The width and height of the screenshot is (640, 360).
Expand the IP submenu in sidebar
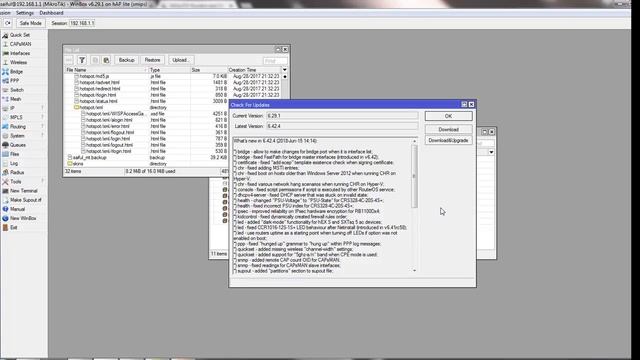42,108
